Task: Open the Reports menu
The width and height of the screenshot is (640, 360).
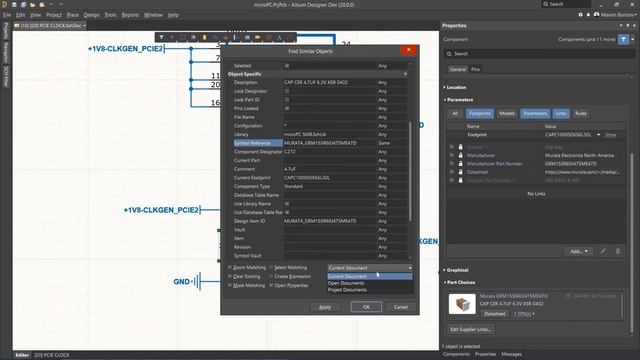Action: pos(130,15)
